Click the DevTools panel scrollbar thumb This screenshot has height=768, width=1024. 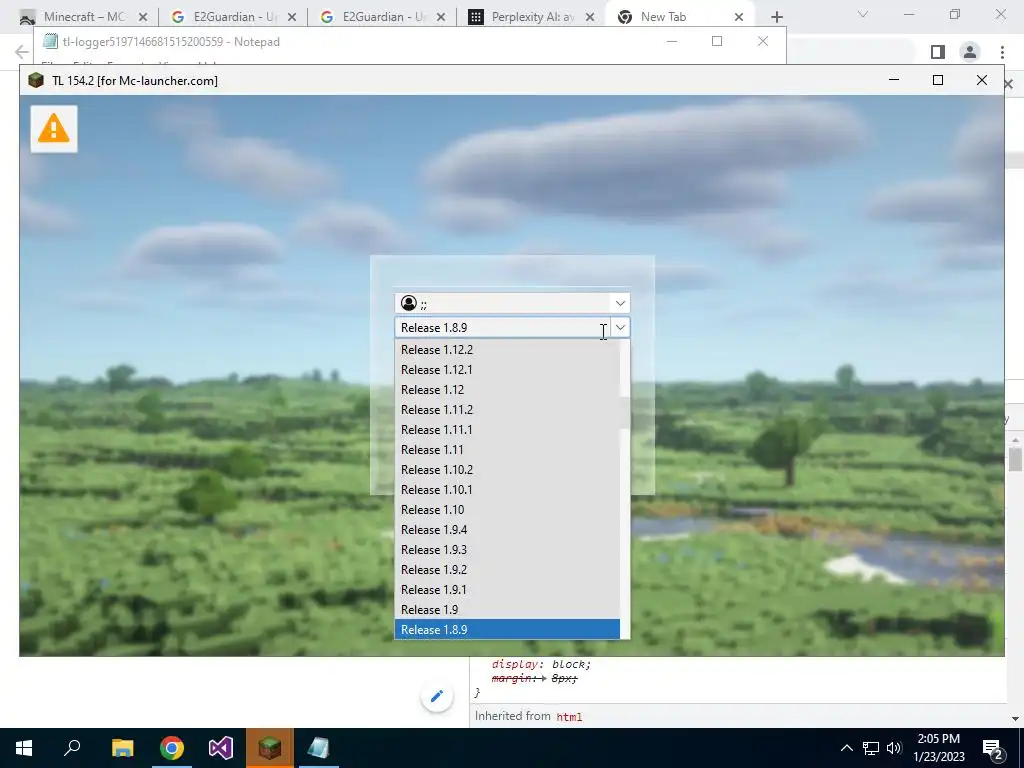tap(1015, 458)
